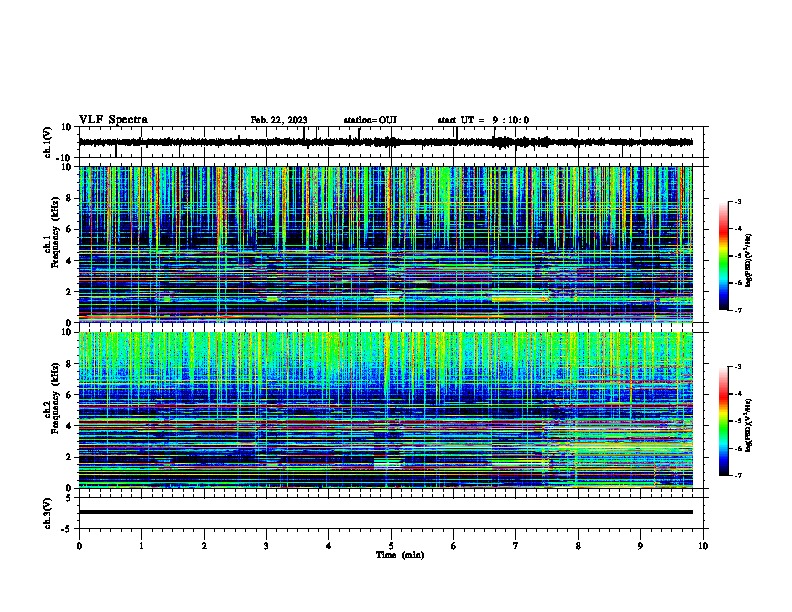Click the ch.1 voltage waveform trace panel
Screen dimensions: 792x612
[x=391, y=142]
